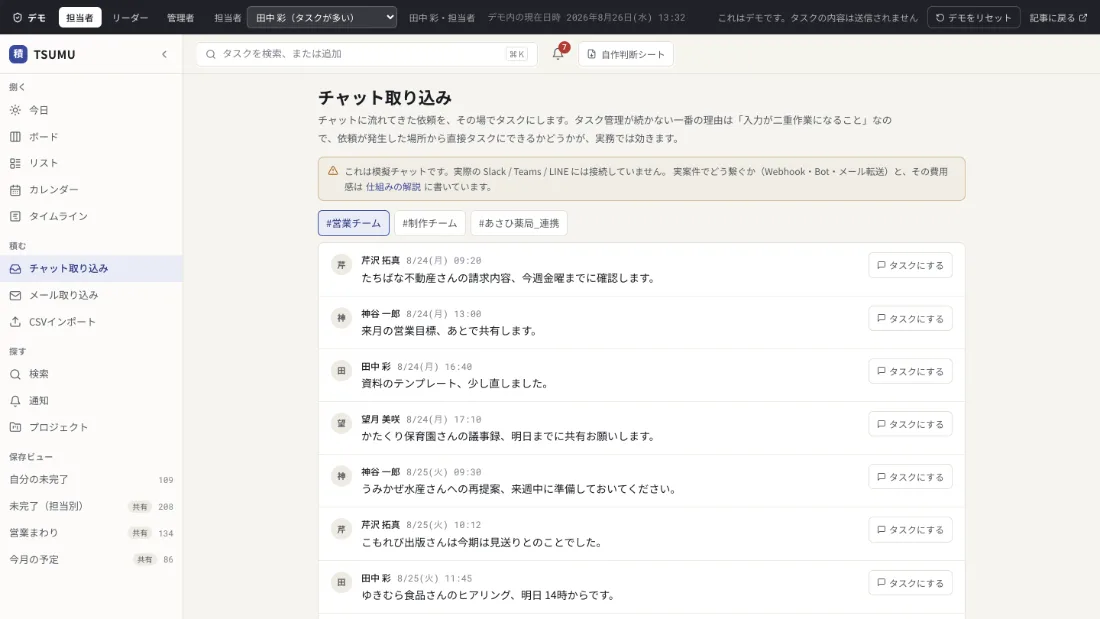This screenshot has height=619, width=1100.
Task: Open 自作判断シート button
Action: coord(626,54)
